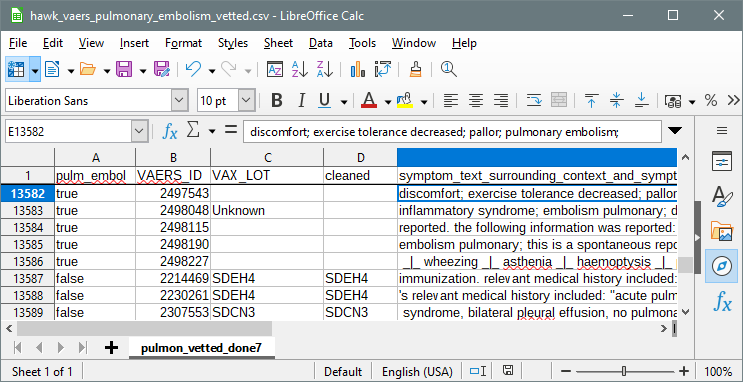Expand Underline style dropdown
The image size is (743, 382).
(x=344, y=100)
